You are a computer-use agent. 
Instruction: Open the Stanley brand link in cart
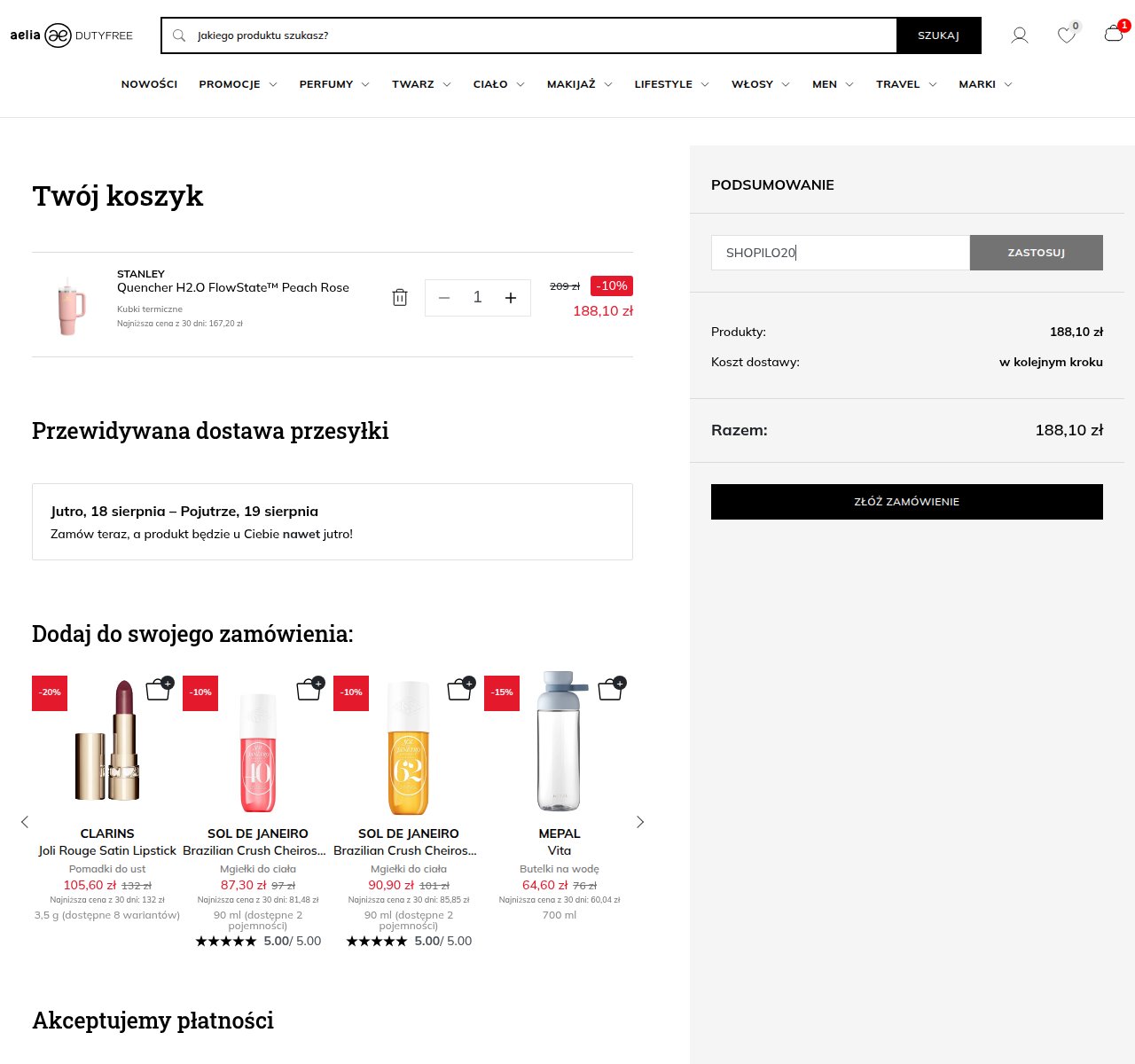pos(141,274)
